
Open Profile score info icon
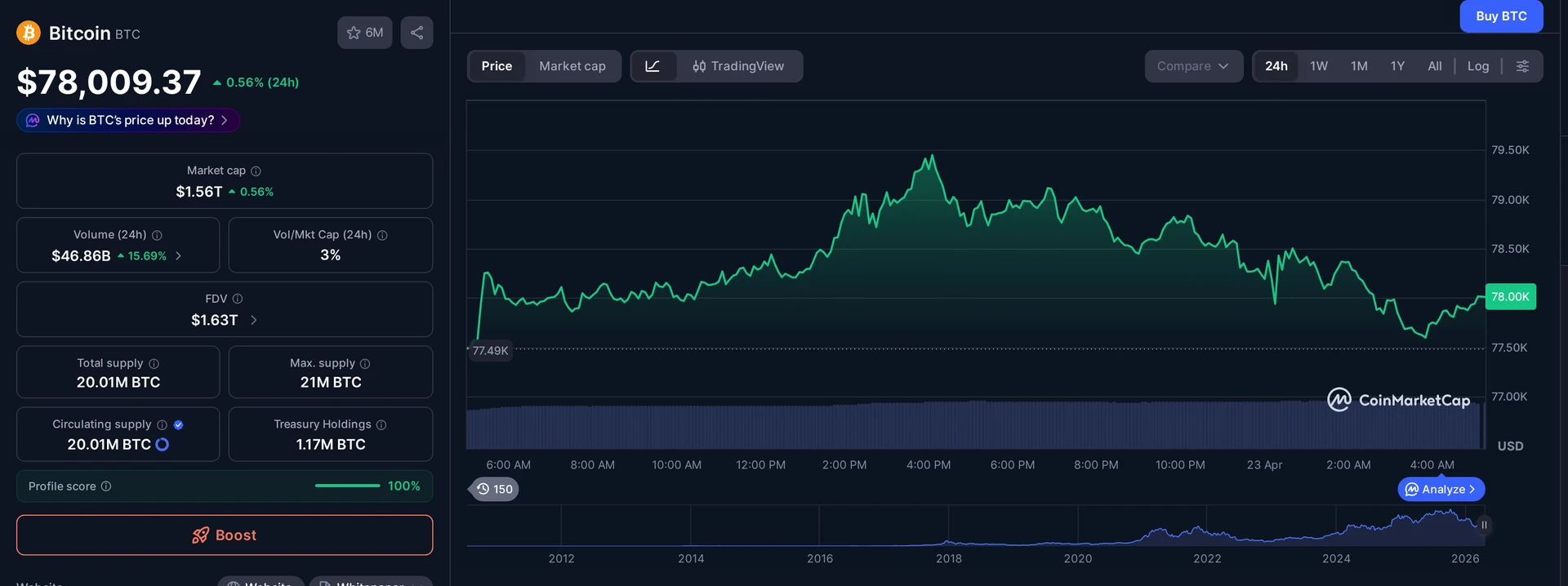[x=106, y=486]
